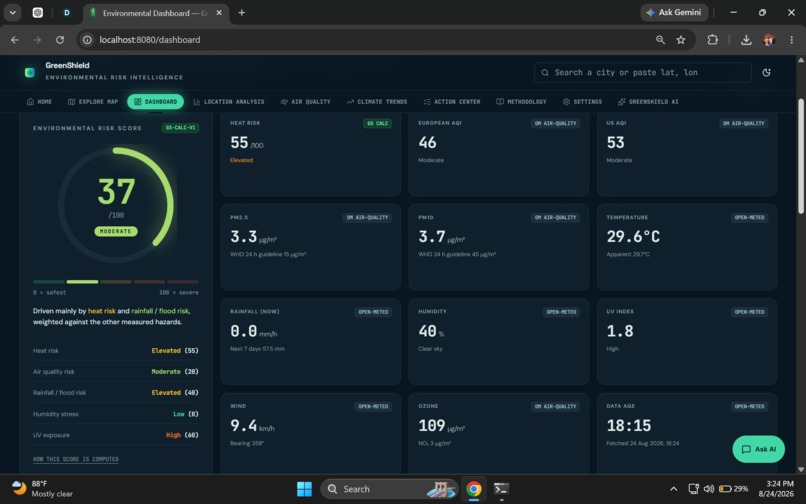Click the US AQI 53 card
Screen dimensions: 806x504
[687, 154]
